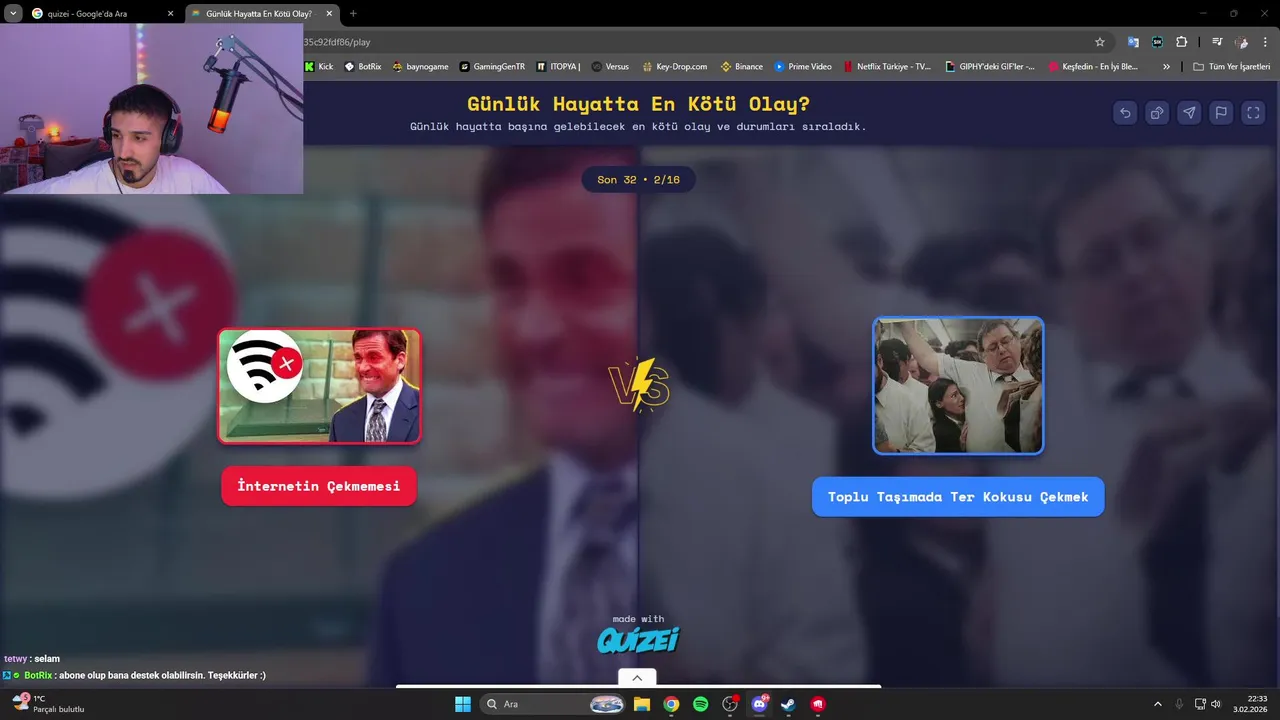The width and height of the screenshot is (1280, 720).
Task: Choose Toplu Taşımada Ter Kokusu Çekmek button
Action: click(x=958, y=497)
